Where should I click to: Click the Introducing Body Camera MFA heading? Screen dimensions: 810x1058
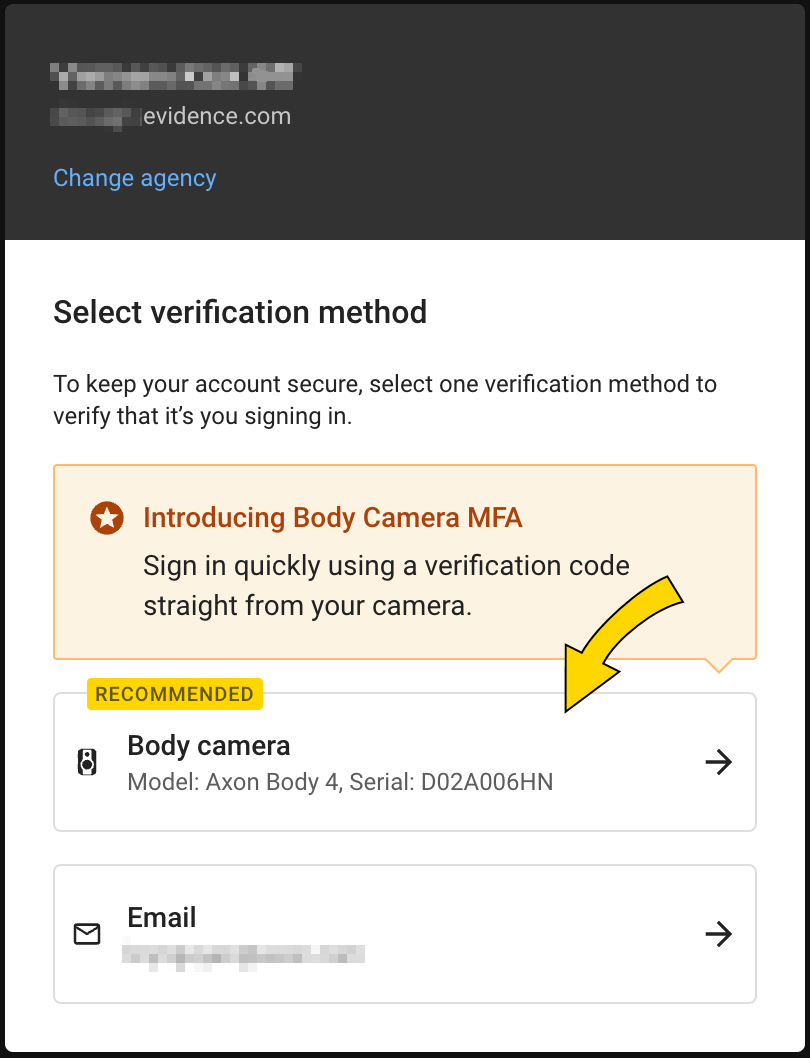click(332, 518)
